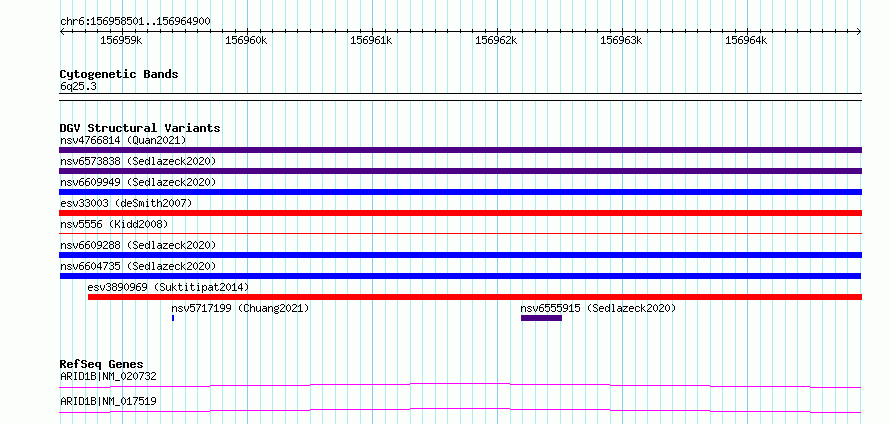Click the ARID1B|NM_020732 gene label
The height and width of the screenshot is (424, 890).
[108, 376]
